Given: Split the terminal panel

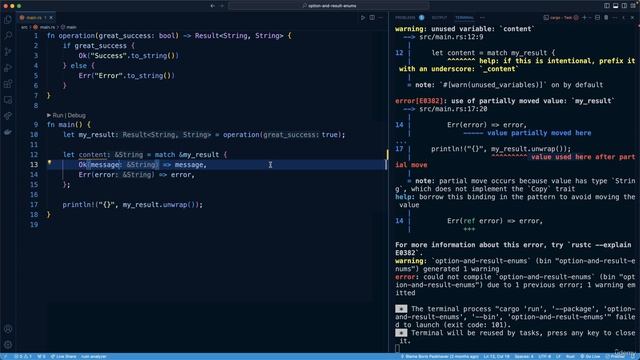Looking at the screenshot, I should 597,18.
